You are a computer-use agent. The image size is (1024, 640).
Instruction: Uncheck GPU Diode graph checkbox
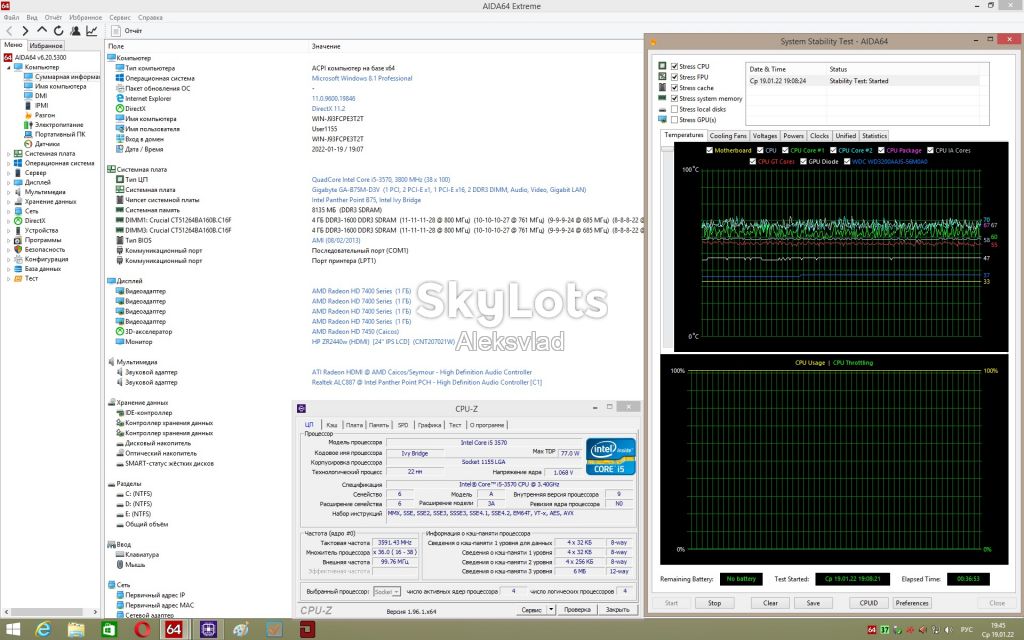[x=803, y=161]
